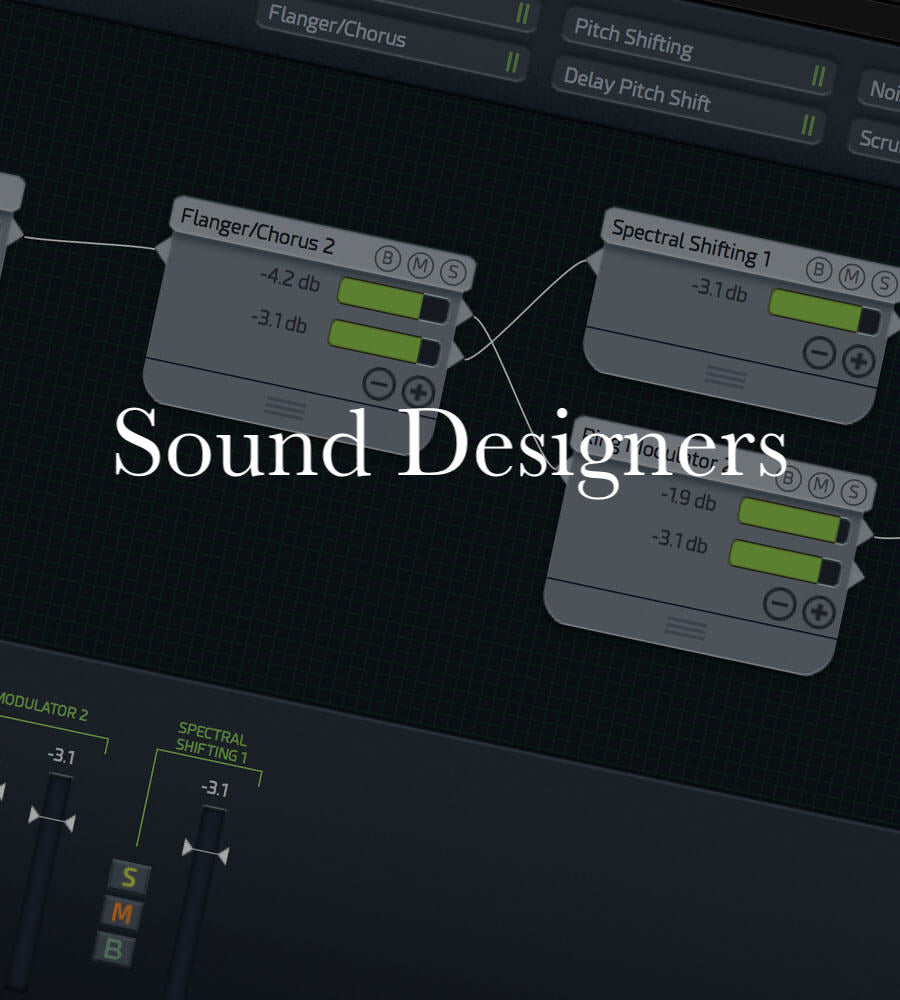Expand the Flanger/Chorus 2 node drag handle
Image resolution: width=900 pixels, height=1000 pixels.
[x=285, y=407]
